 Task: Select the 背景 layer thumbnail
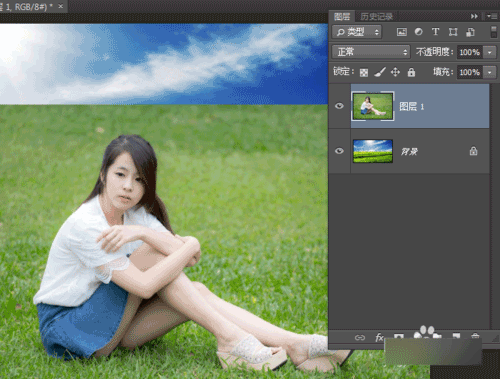pos(373,151)
